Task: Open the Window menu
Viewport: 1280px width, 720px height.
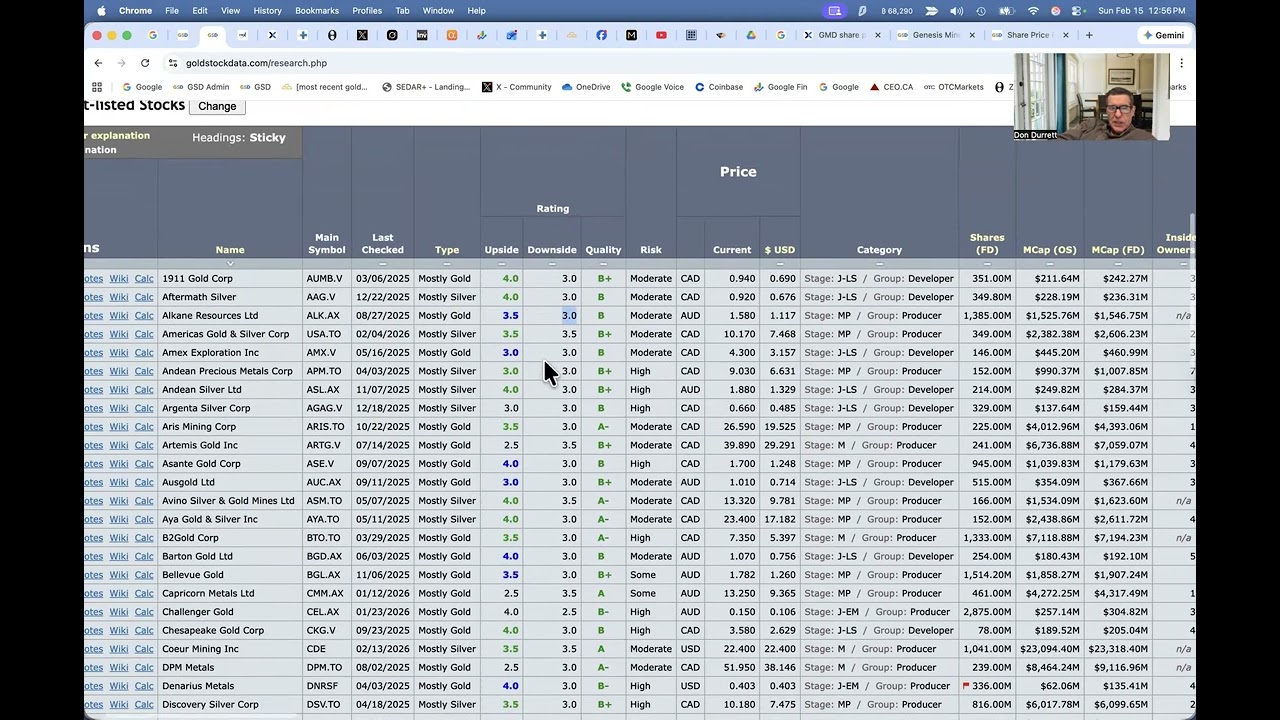Action: point(438,11)
